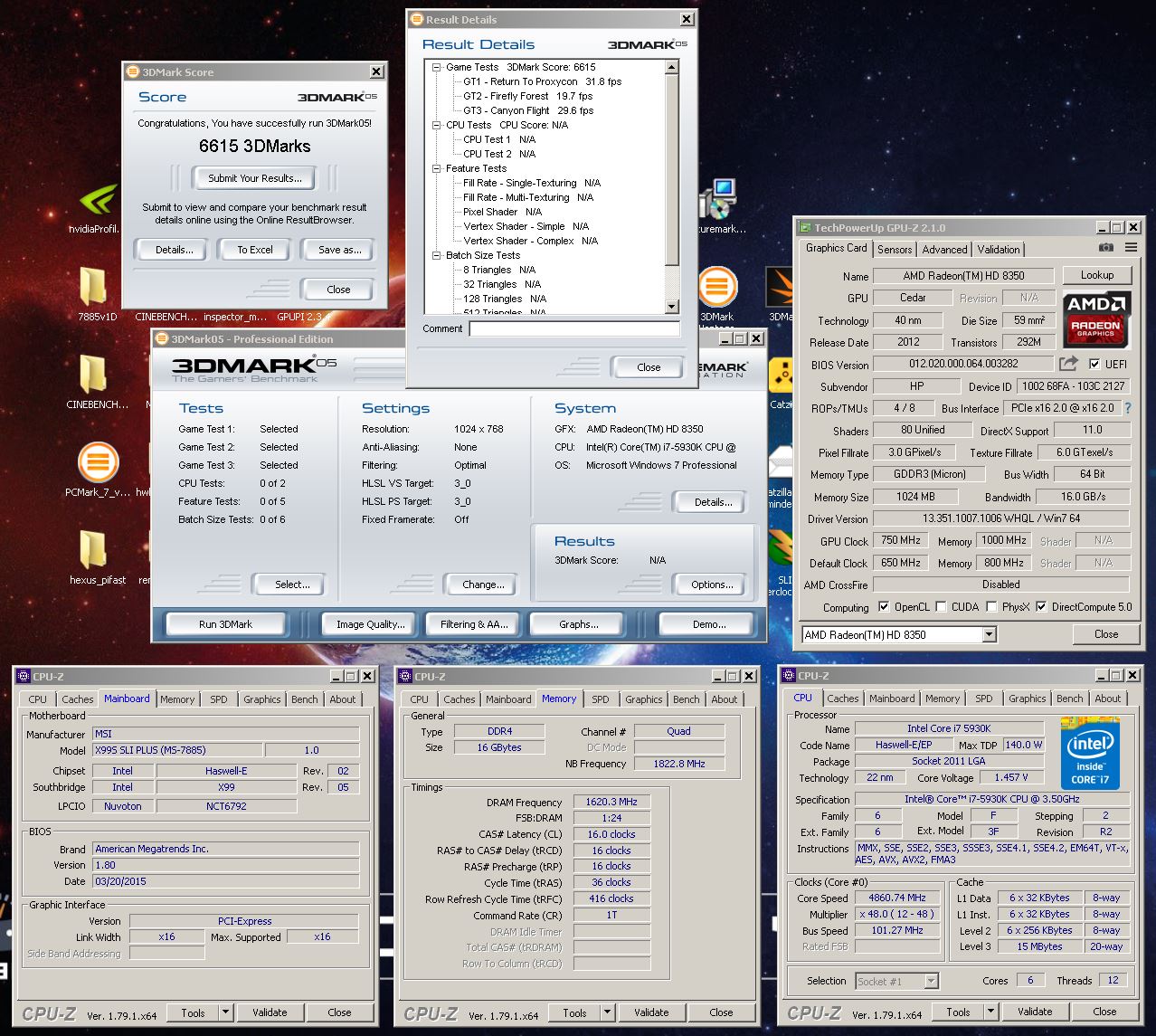This screenshot has width=1156, height=1036.
Task: Open GPU-Z hamburger menu icon
Action: (x=1131, y=247)
